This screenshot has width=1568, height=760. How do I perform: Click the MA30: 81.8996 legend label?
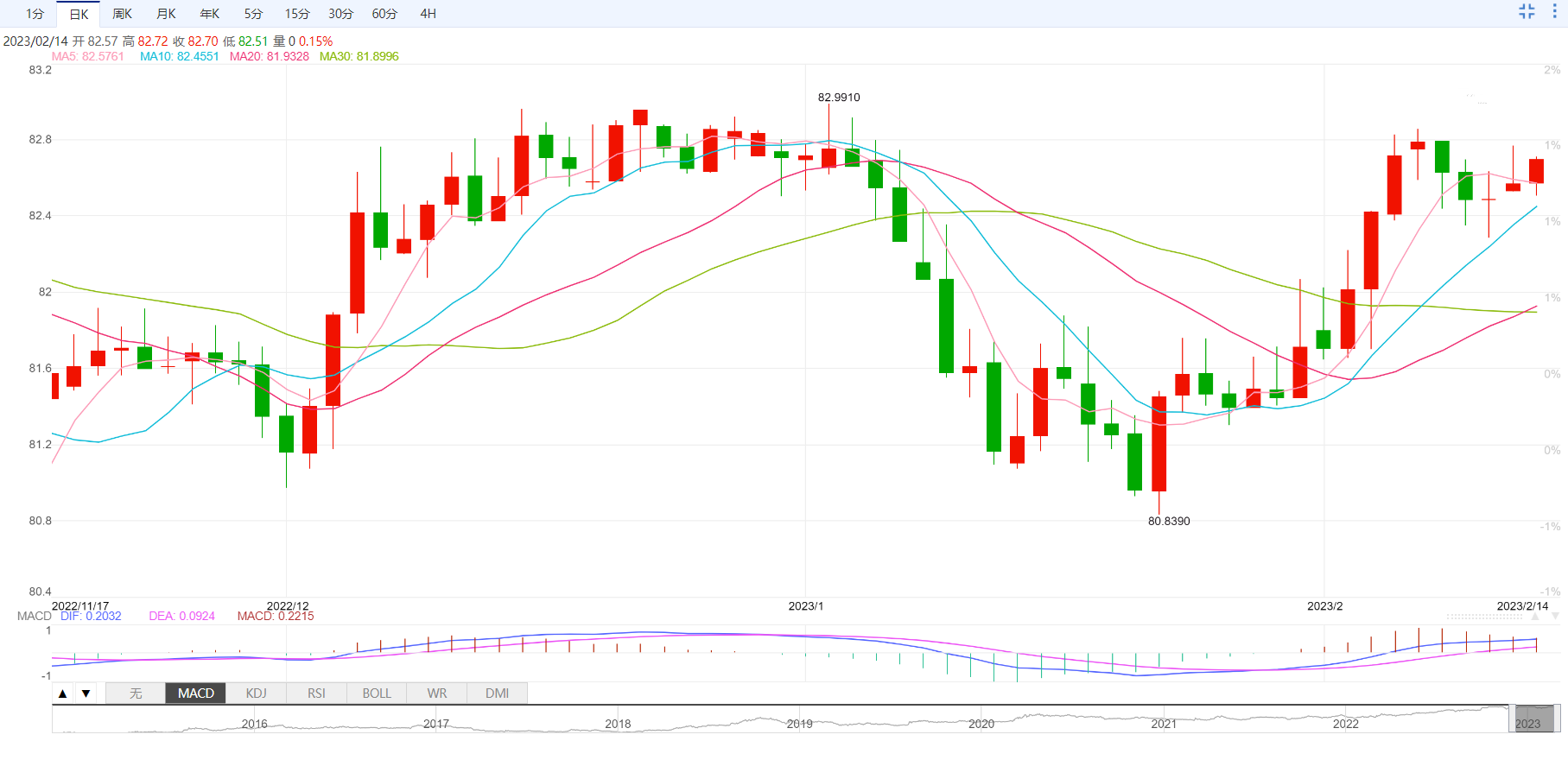(x=359, y=56)
